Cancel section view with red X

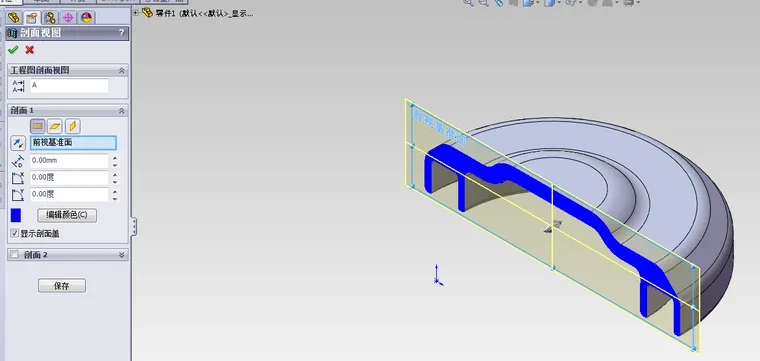(x=30, y=50)
